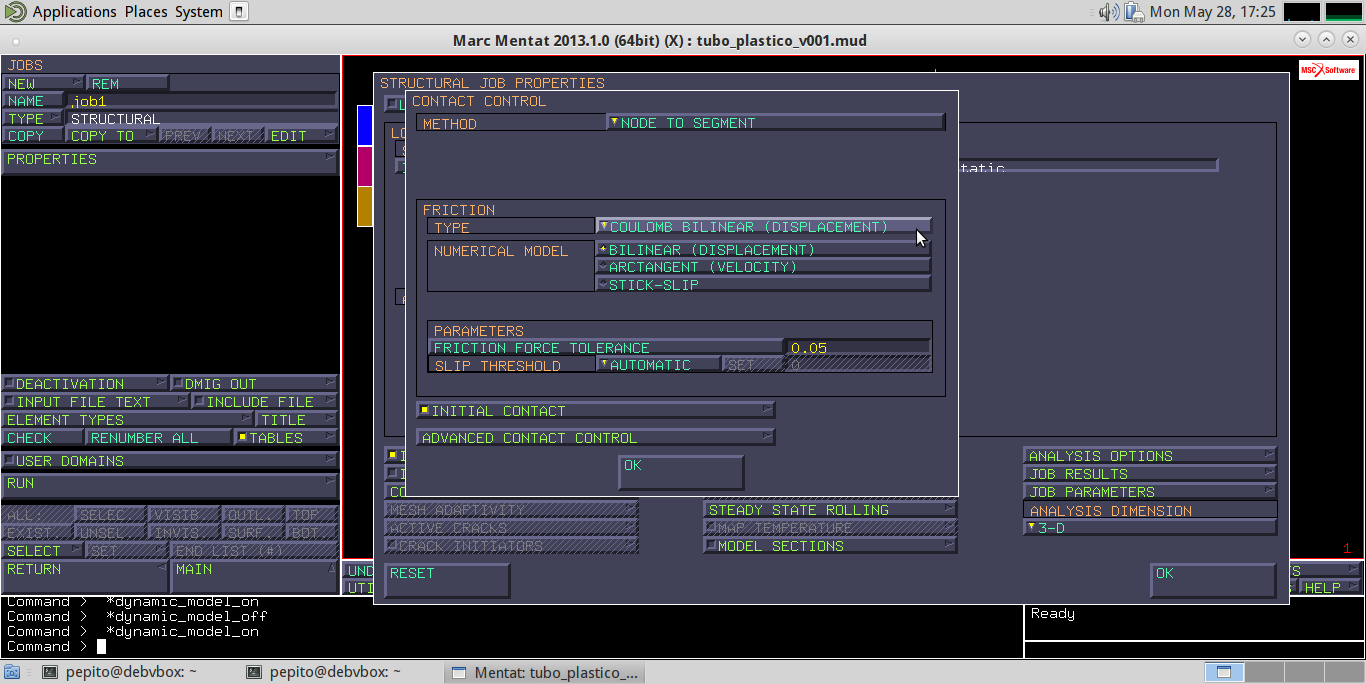
Task: Select BILINEAR (DISPLACEMENT) numerical model
Action: pos(764,250)
